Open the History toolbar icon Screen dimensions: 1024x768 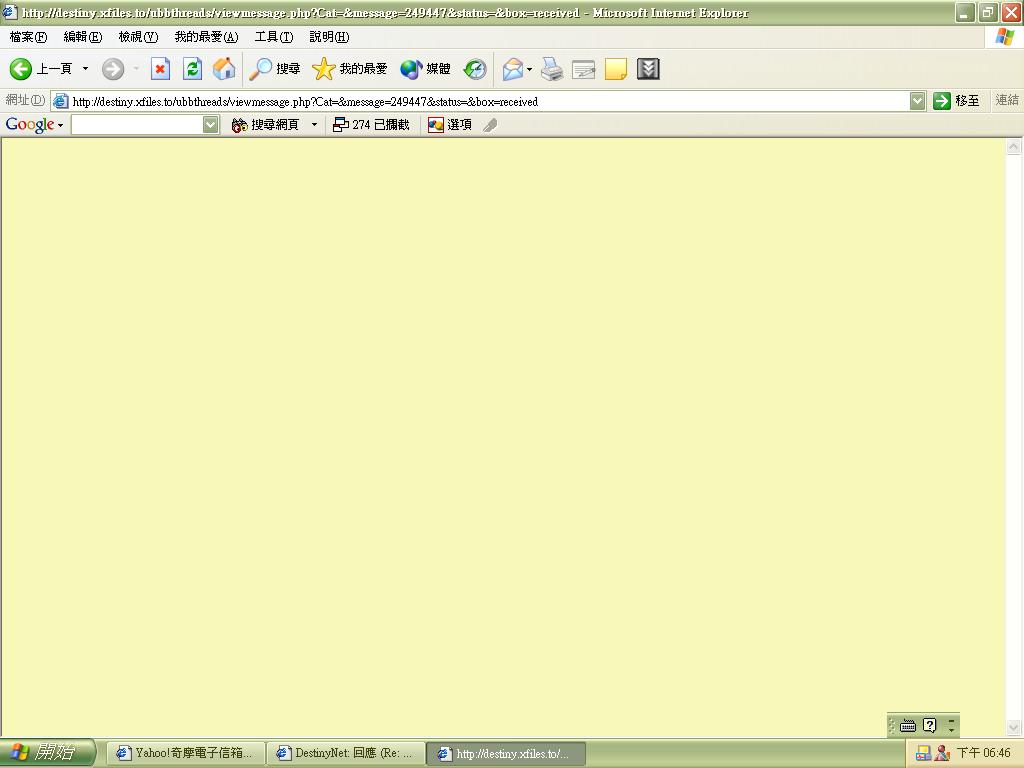click(x=475, y=69)
